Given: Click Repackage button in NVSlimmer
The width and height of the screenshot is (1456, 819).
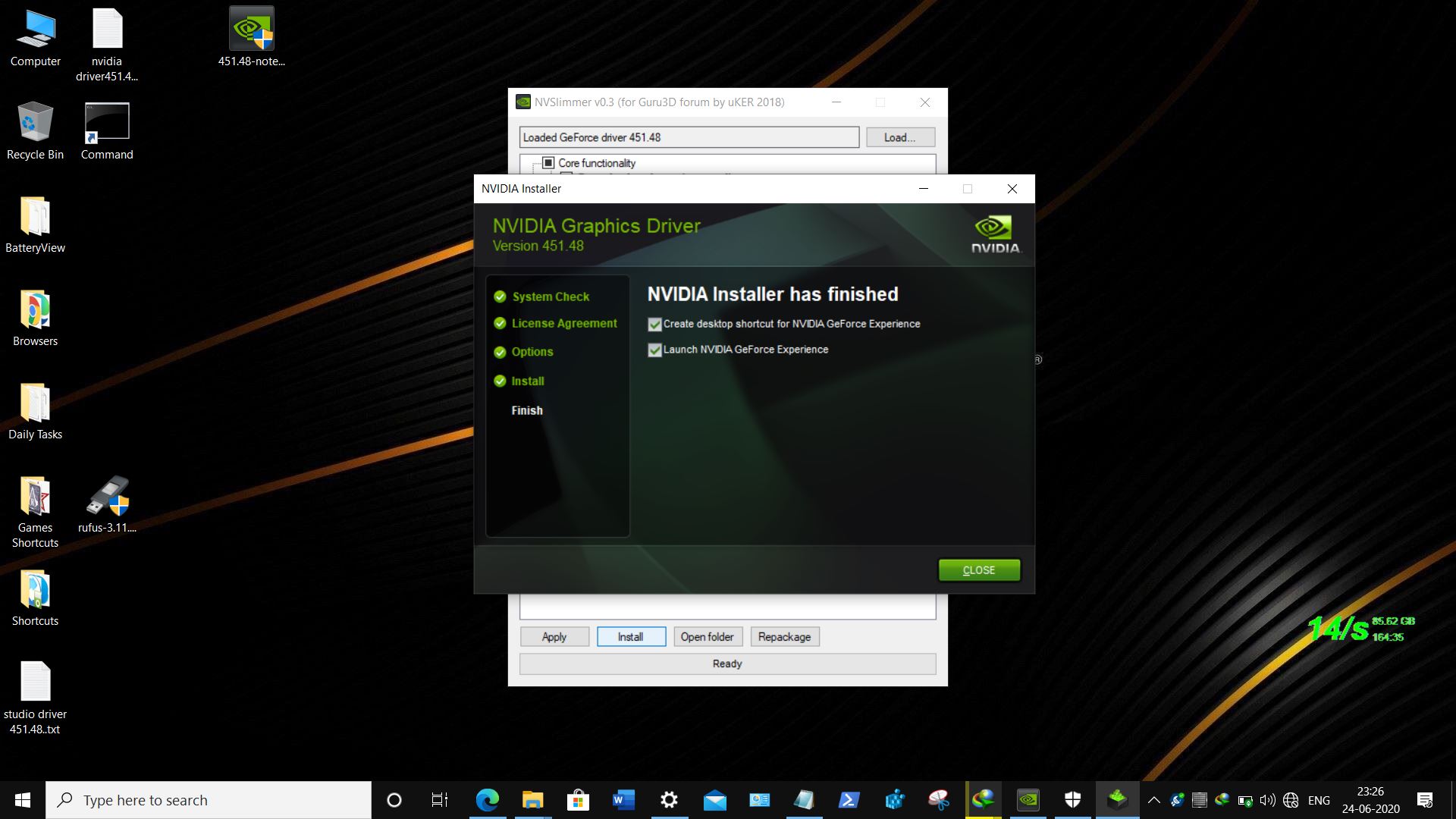Looking at the screenshot, I should (x=785, y=637).
